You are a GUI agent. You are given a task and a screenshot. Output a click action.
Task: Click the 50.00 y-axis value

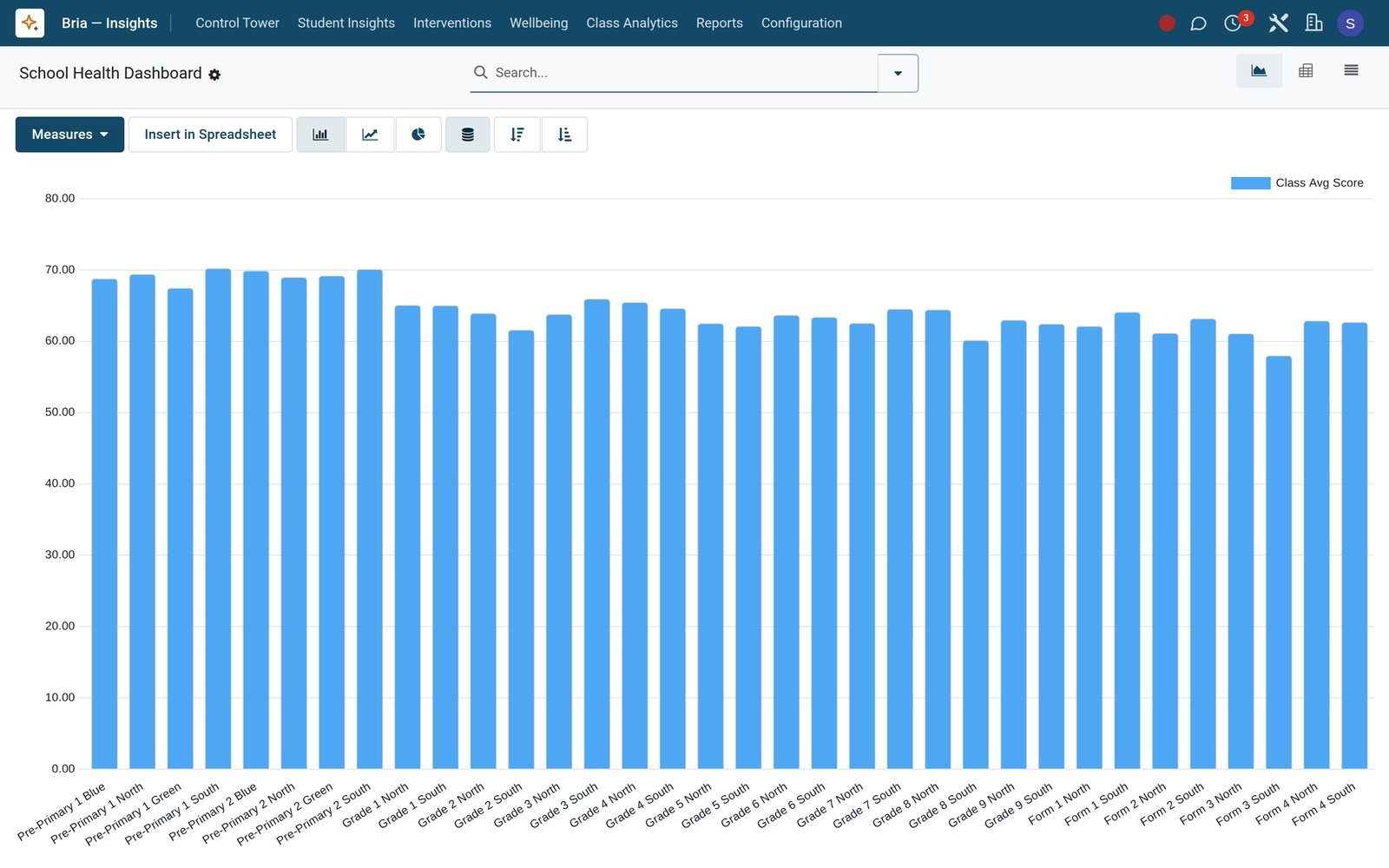60,412
